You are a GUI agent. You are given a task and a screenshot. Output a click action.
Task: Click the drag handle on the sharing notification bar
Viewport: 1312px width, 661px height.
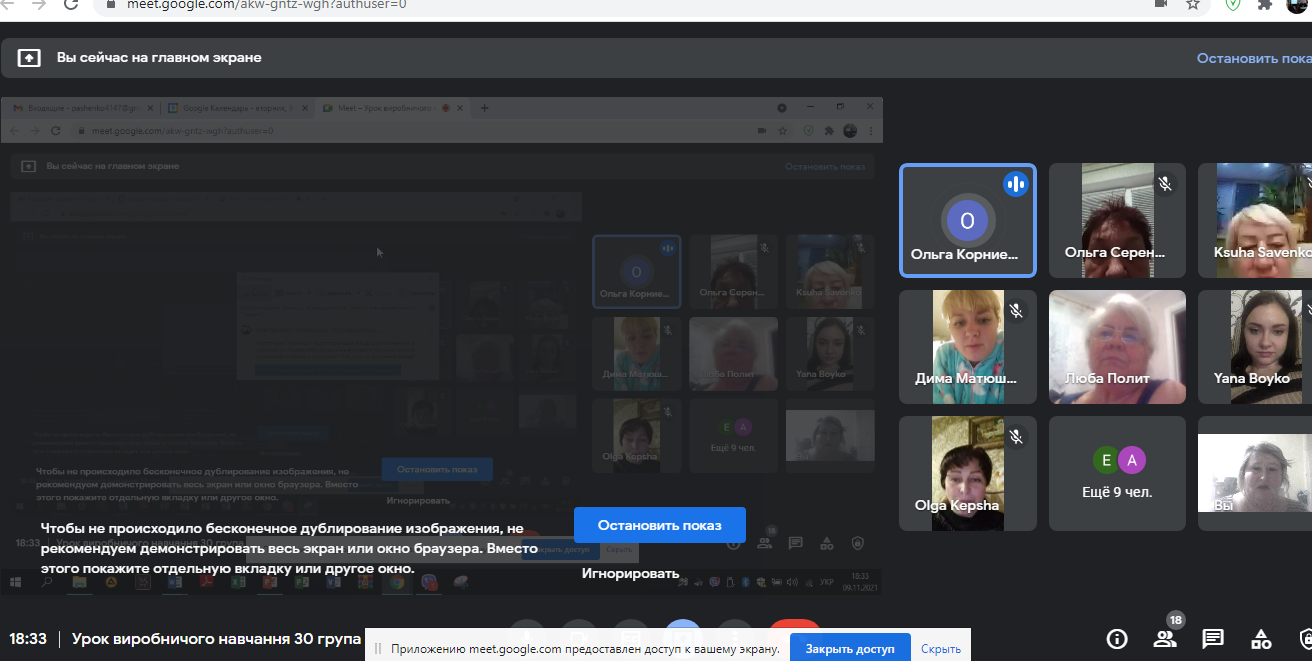(x=378, y=649)
